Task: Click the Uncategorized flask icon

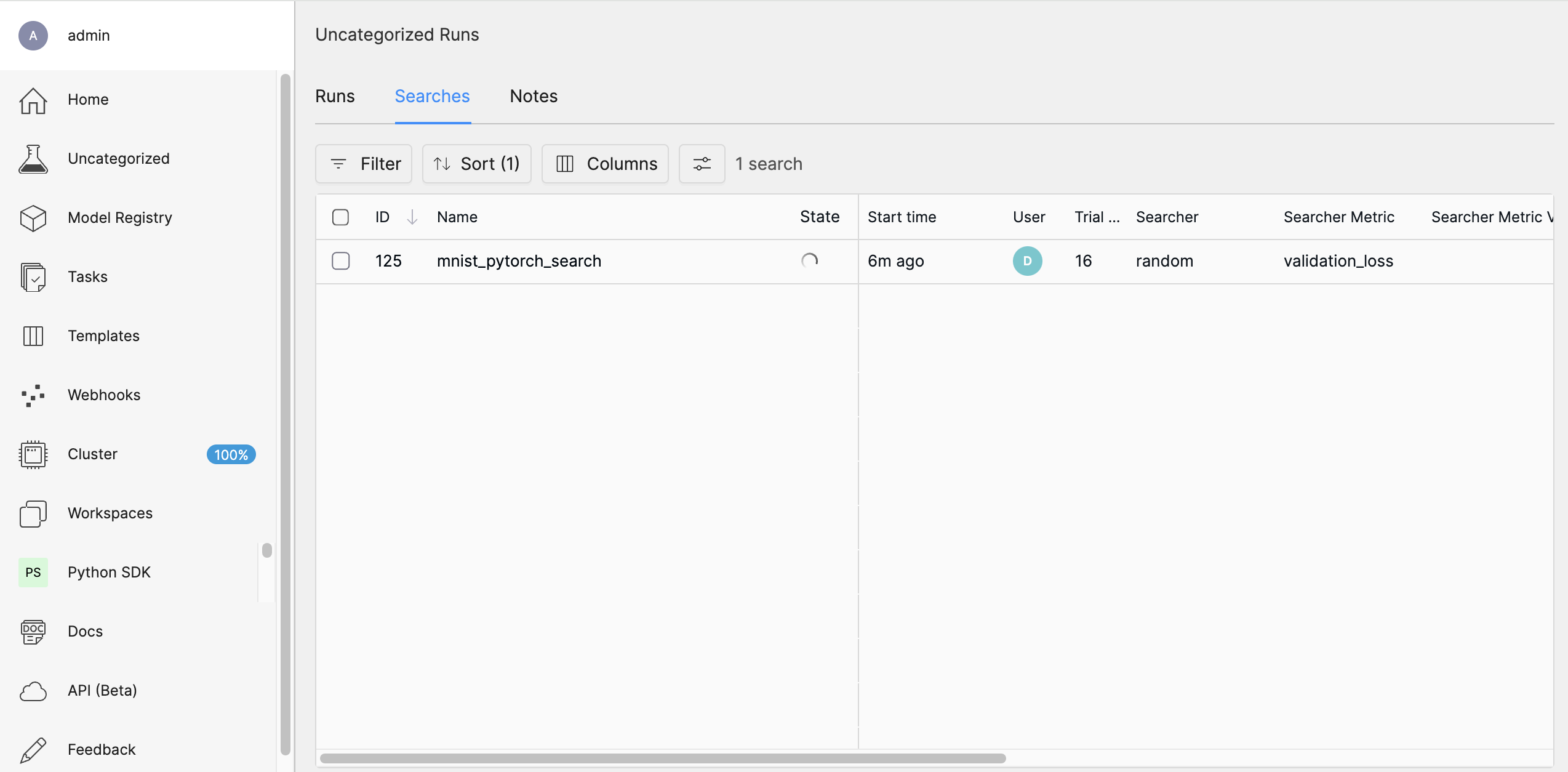Action: point(33,159)
